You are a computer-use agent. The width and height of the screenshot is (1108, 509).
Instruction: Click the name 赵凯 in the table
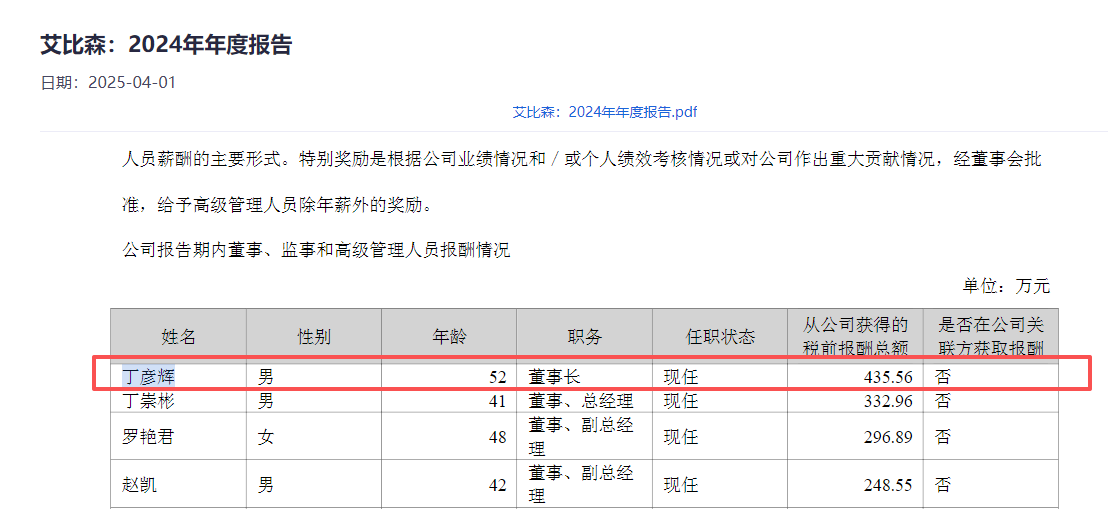(139, 485)
